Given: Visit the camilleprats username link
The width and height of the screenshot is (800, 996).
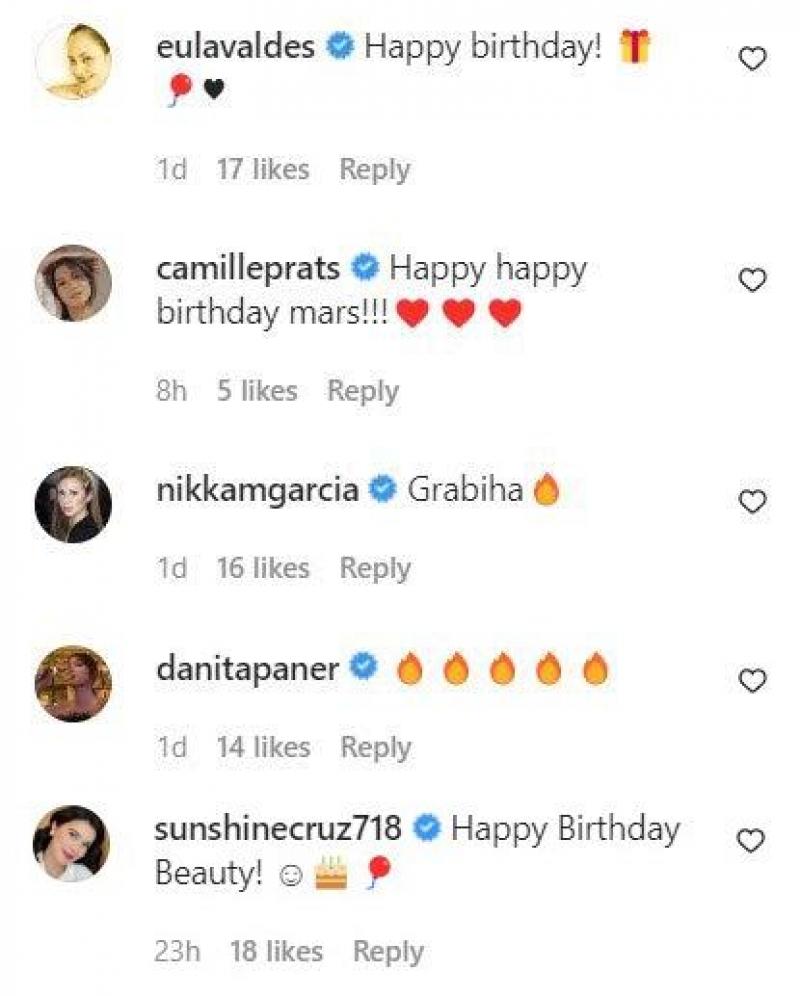Looking at the screenshot, I should point(248,268).
